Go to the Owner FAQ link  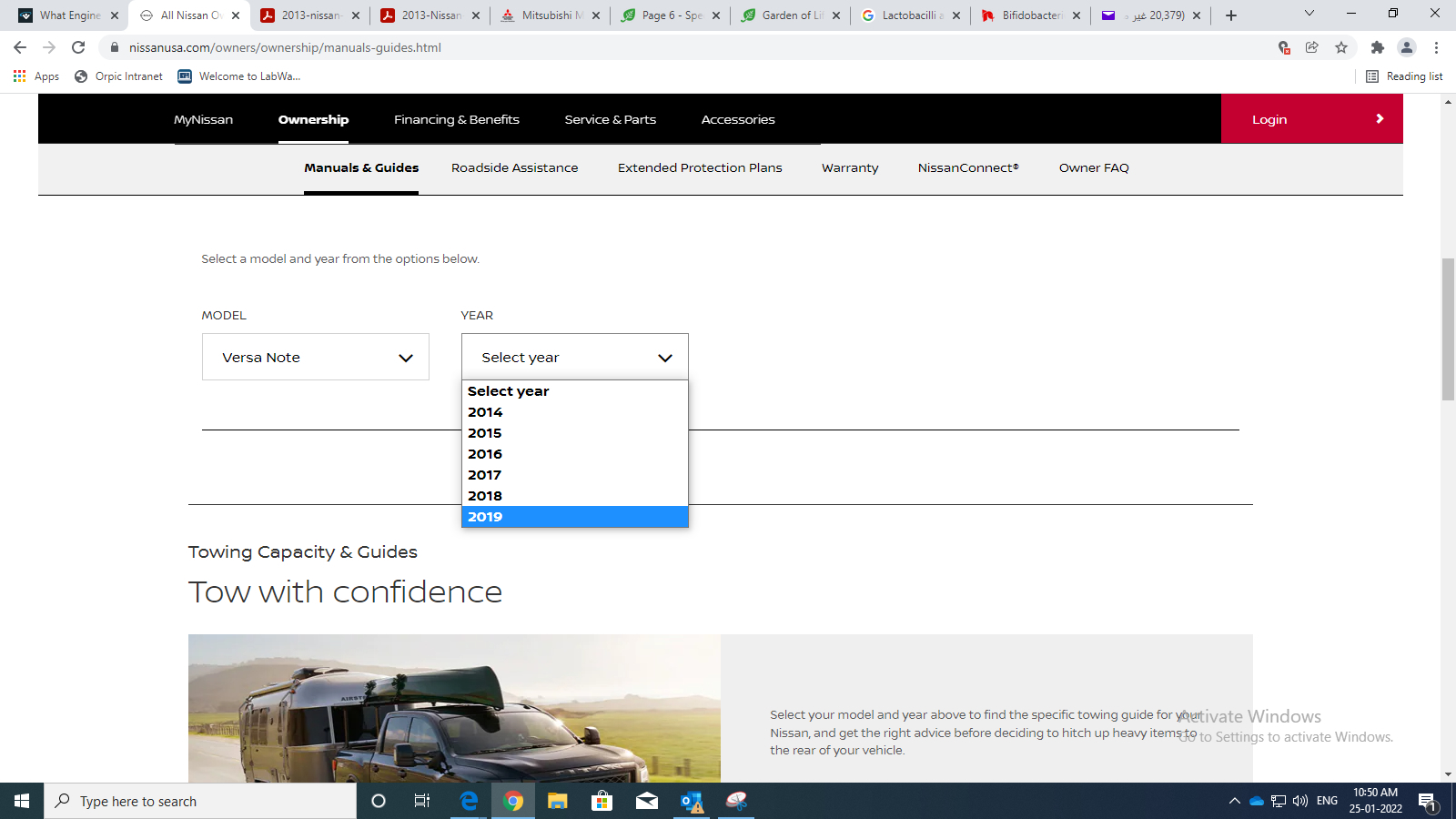coord(1093,168)
